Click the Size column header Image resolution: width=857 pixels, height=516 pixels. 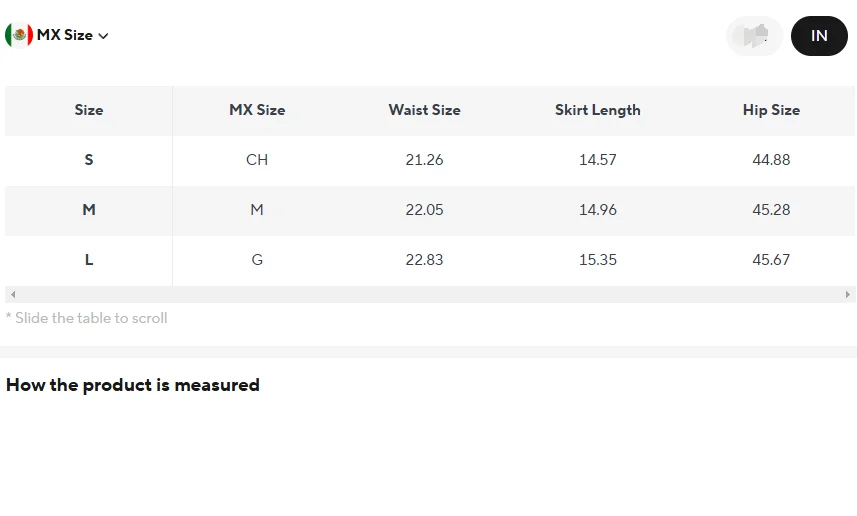(89, 110)
